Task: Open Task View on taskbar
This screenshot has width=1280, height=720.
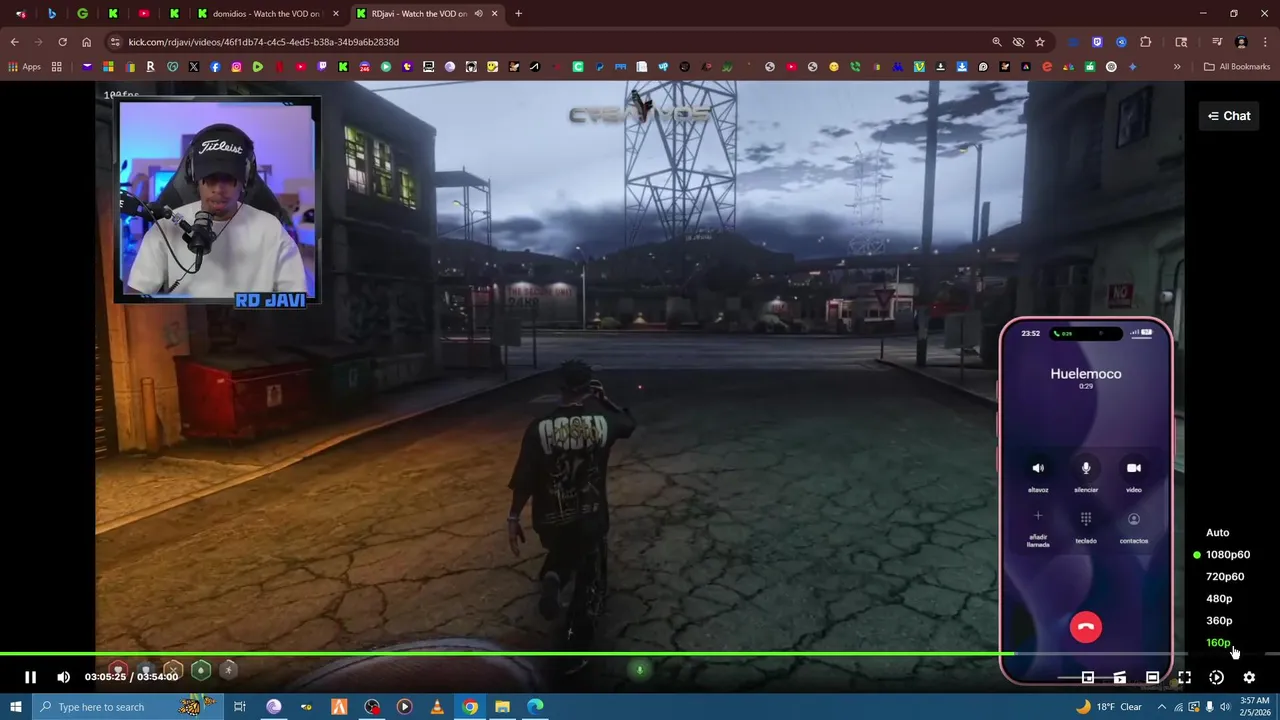Action: [x=240, y=707]
